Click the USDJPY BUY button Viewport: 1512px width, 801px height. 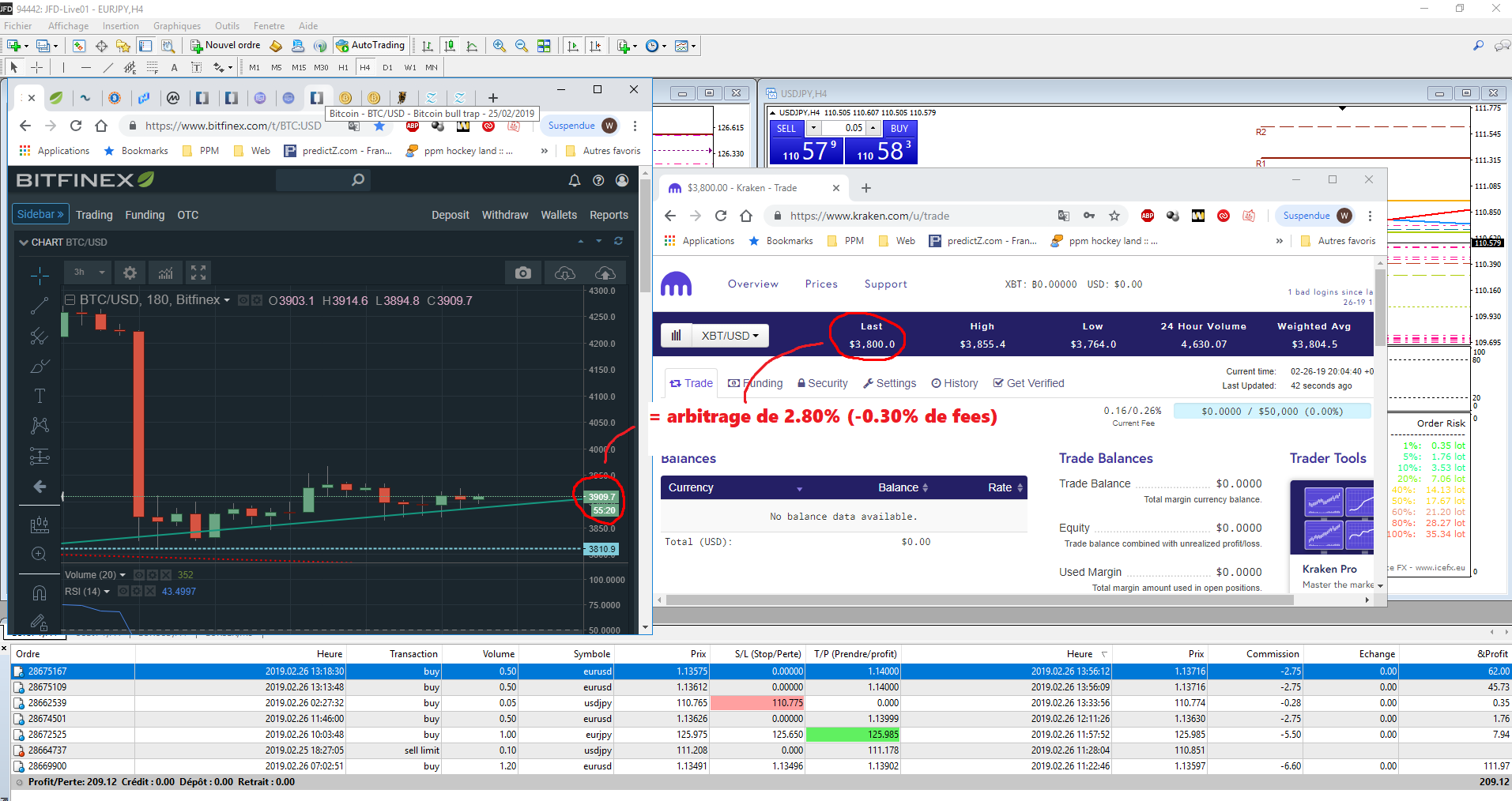click(899, 128)
